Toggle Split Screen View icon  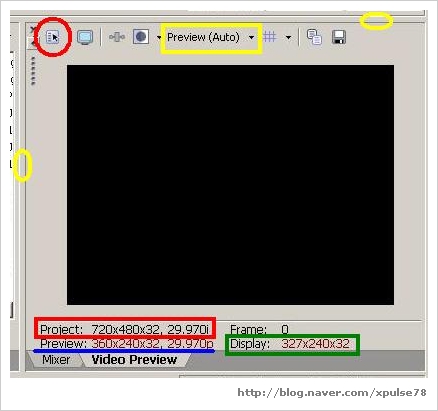141,37
